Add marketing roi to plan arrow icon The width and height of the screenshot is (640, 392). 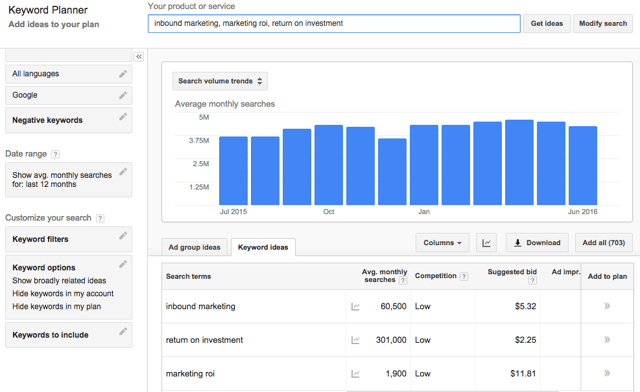[x=607, y=373]
